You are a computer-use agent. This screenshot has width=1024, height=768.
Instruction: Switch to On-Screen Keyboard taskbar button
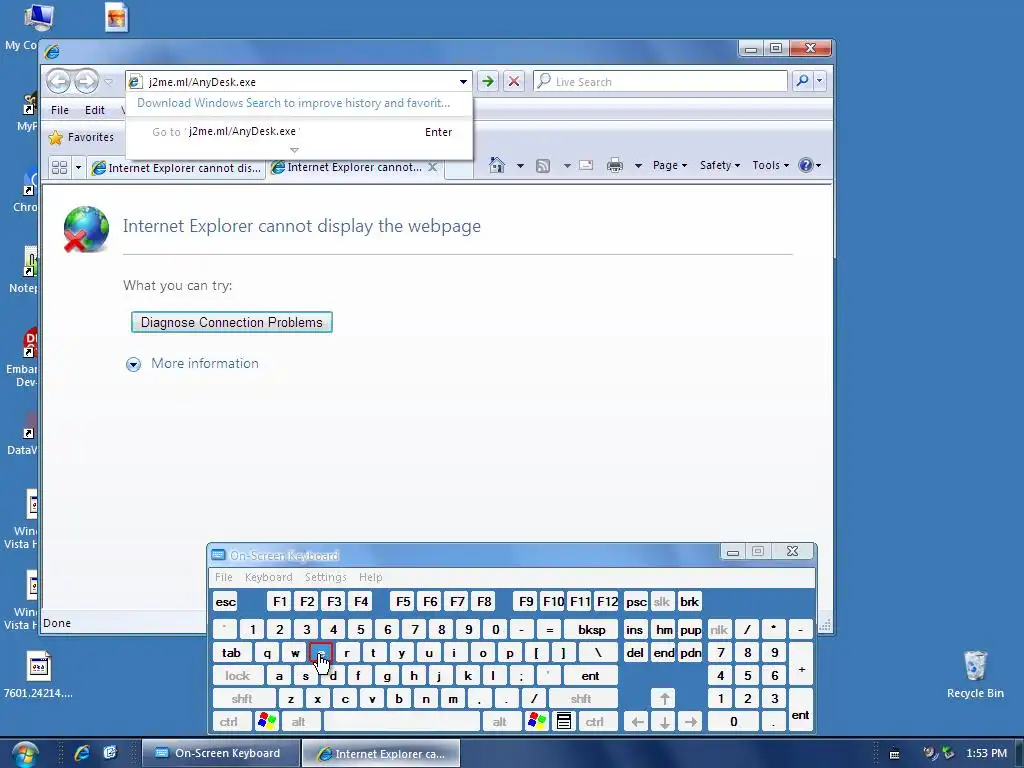click(x=220, y=753)
